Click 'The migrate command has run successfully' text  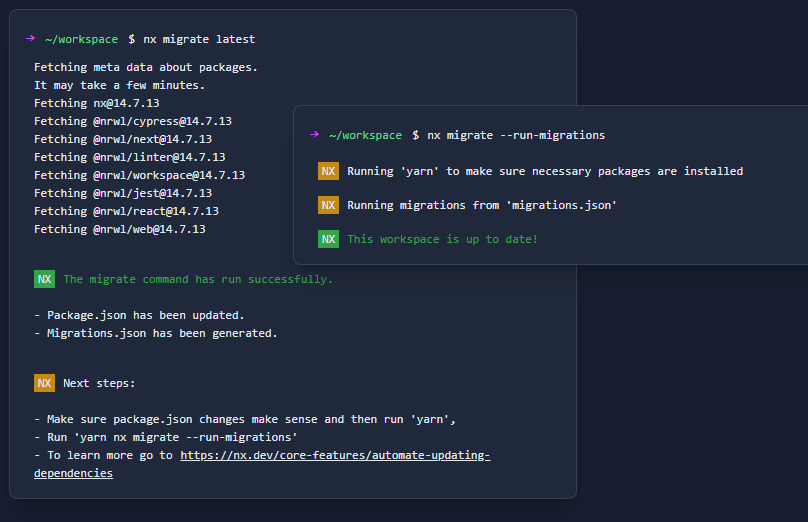(x=198, y=279)
